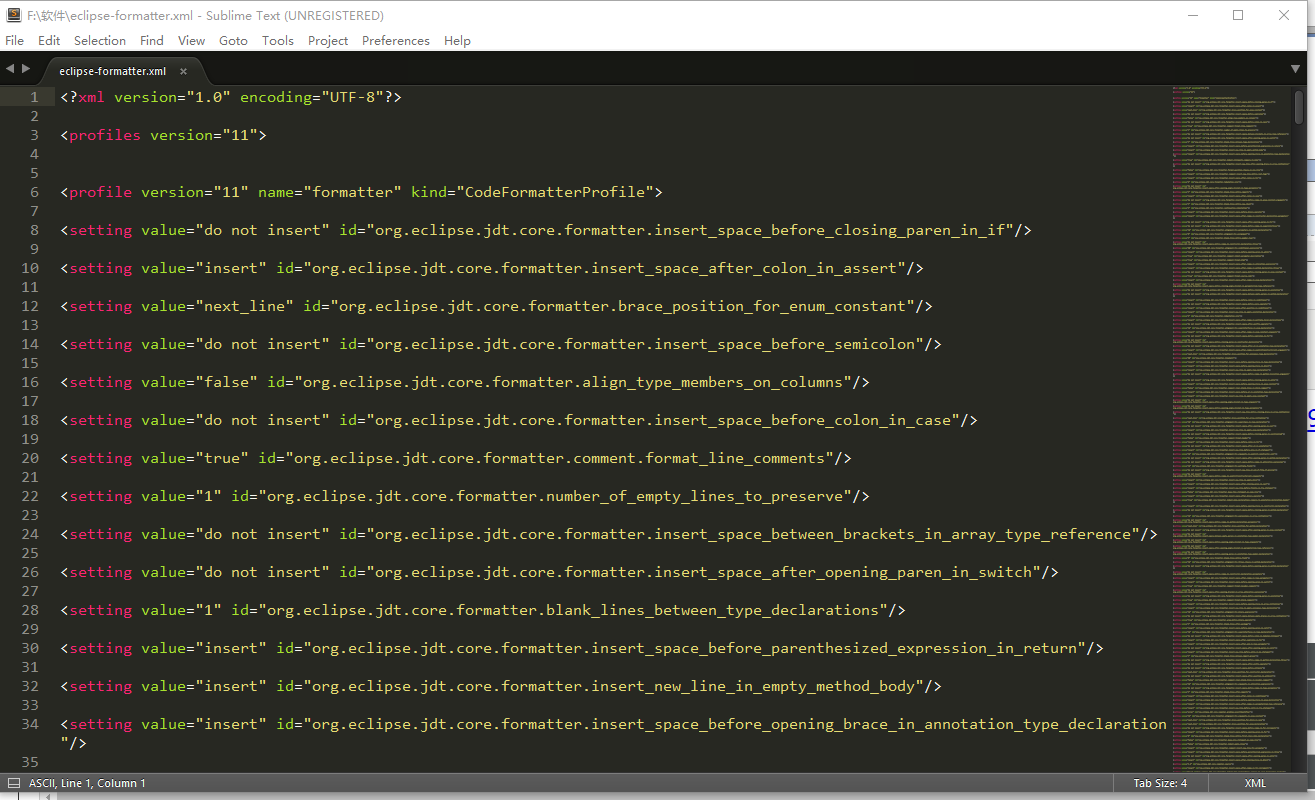Open the XML syntax selector in status bar
The width and height of the screenshot is (1315, 800).
click(x=1255, y=783)
